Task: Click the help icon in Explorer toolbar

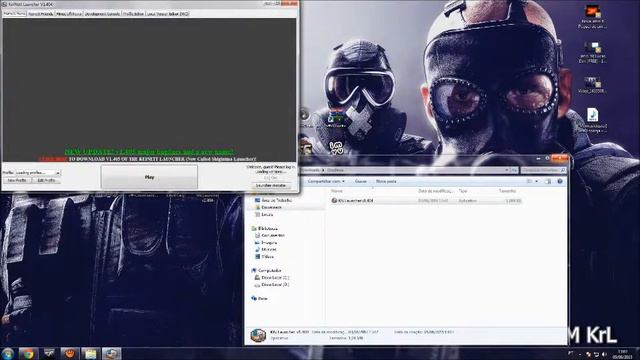Action: pyautogui.click(x=560, y=181)
